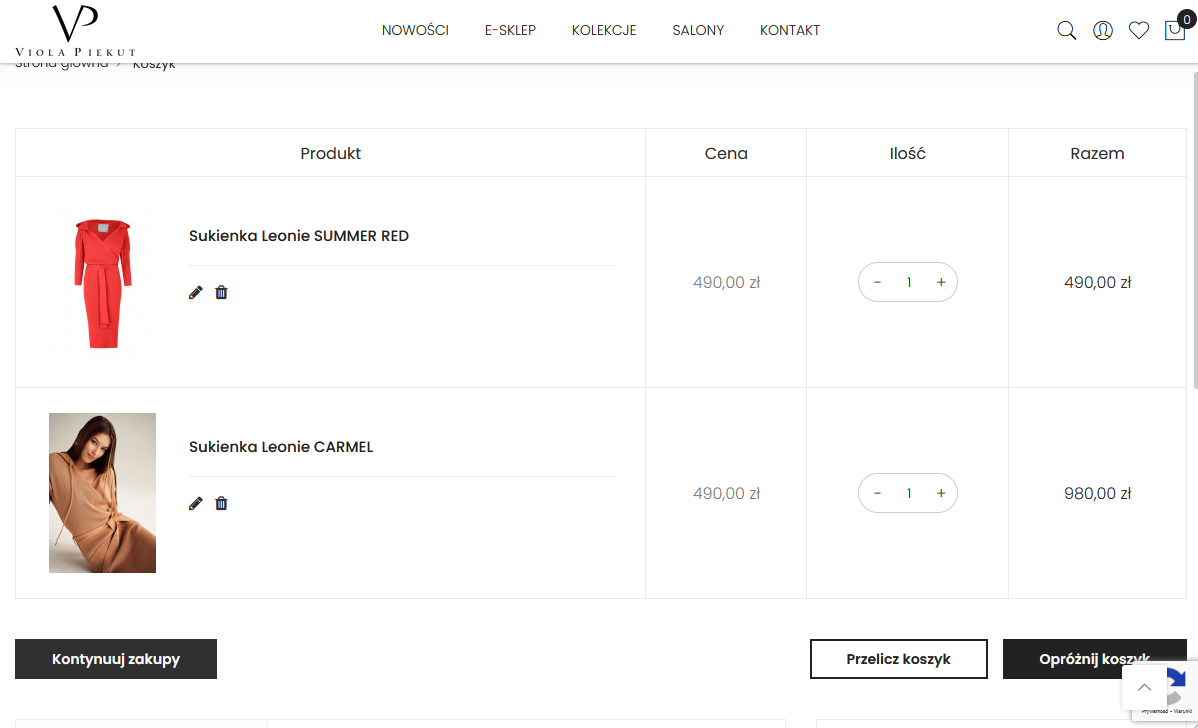This screenshot has width=1198, height=728.
Task: Edit the Sukienka Leonie SUMMER RED item
Action: [195, 292]
